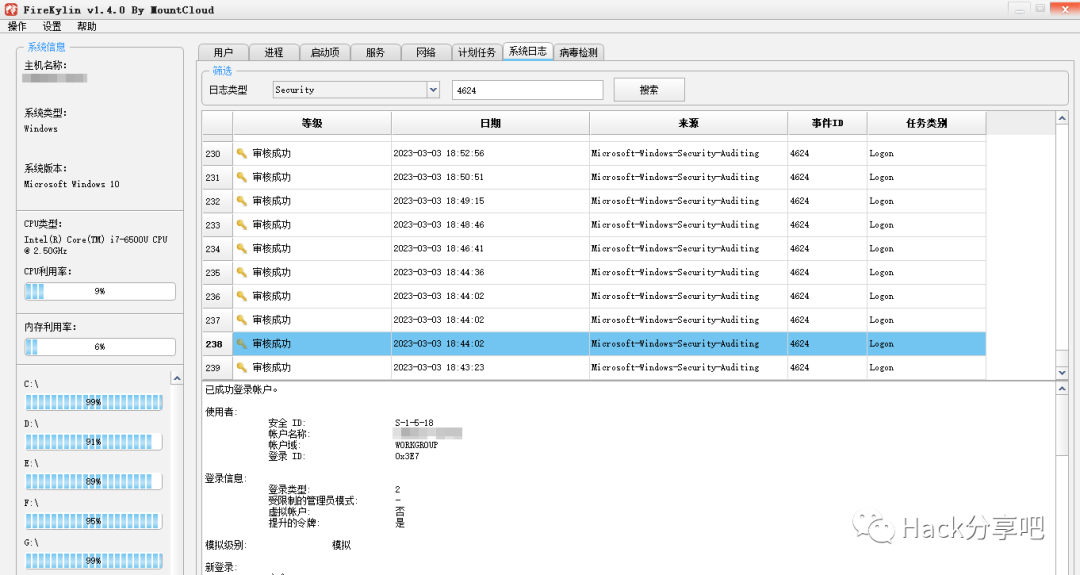
Task: Sort by the 事件ID column header
Action: pyautogui.click(x=827, y=123)
